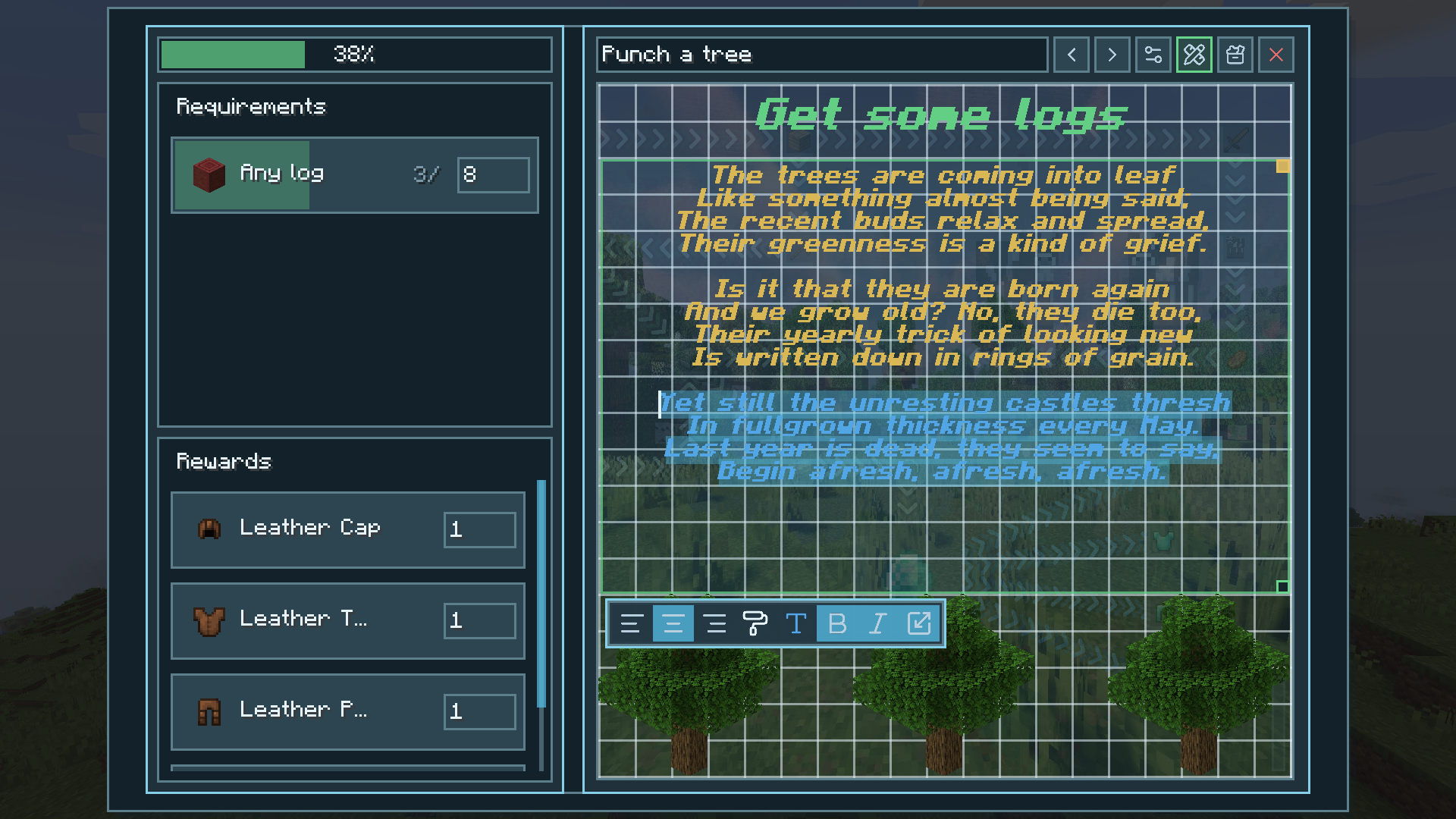Click the 'Rewards' panel heading

point(224,462)
